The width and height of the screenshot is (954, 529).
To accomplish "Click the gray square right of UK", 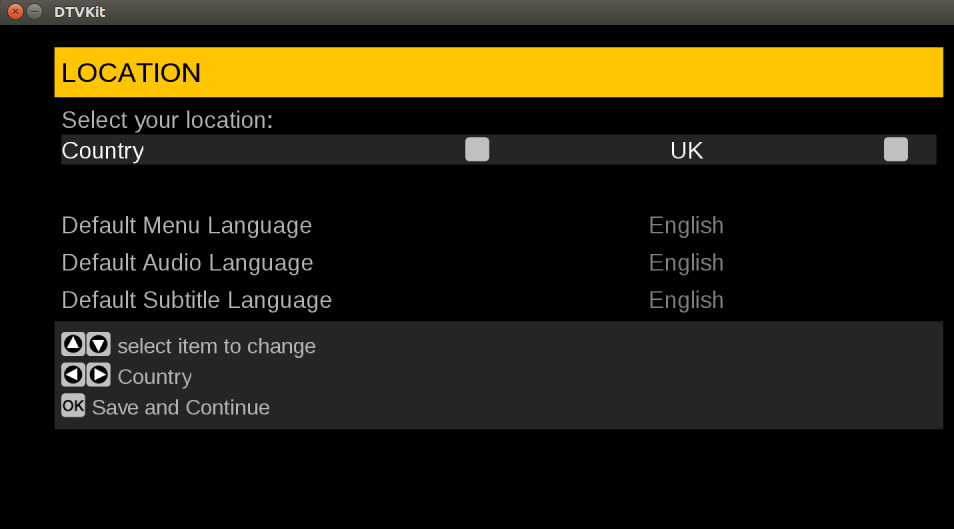I will 896,150.
